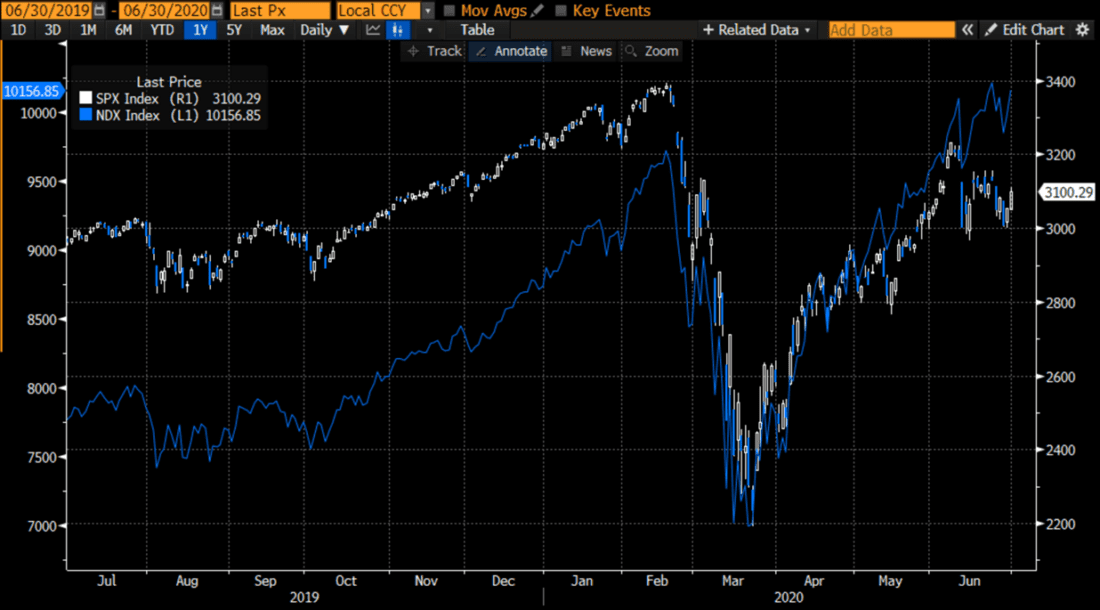Screen dimensions: 1100x610
Task: Open the end date calendar picker
Action: click(x=217, y=11)
